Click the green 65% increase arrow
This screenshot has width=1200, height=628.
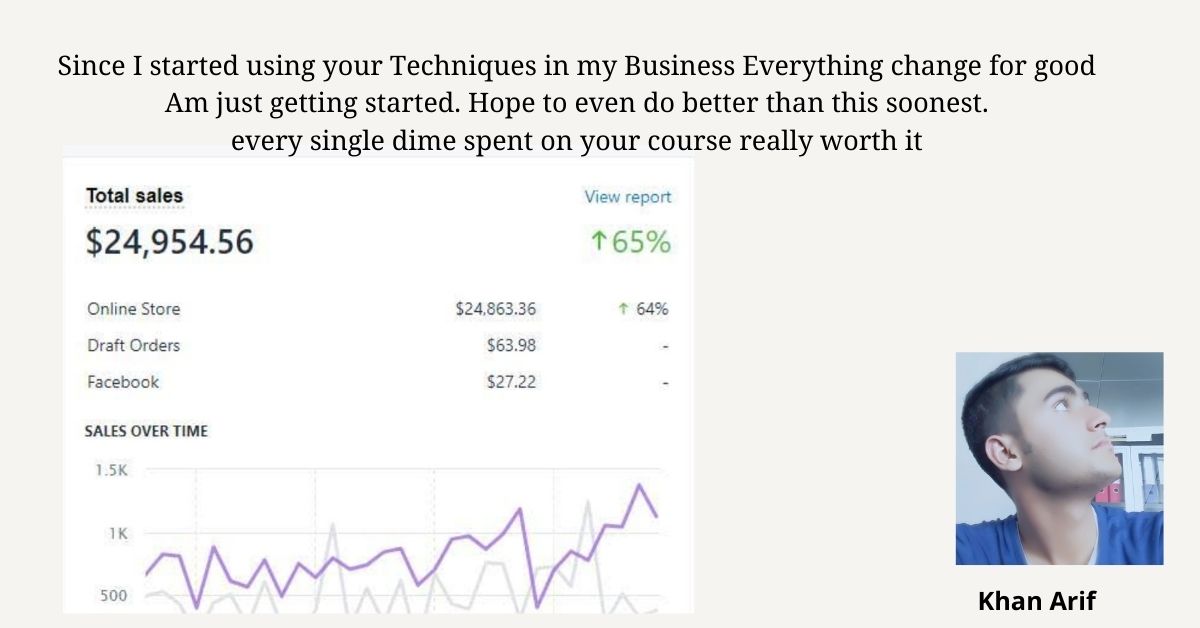[x=599, y=242]
